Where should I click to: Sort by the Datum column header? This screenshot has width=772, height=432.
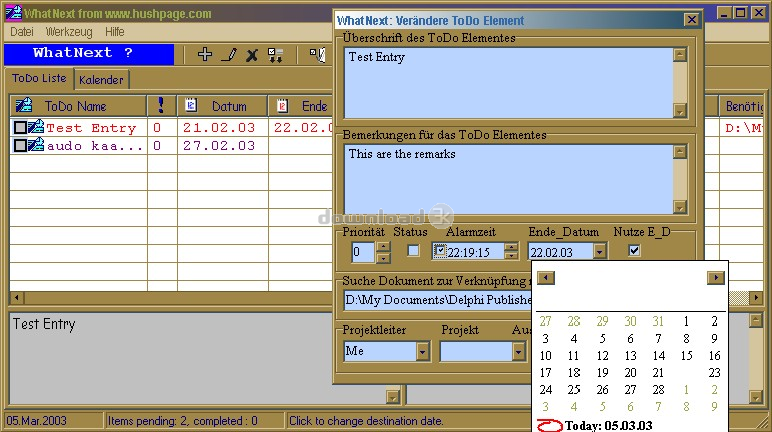(222, 105)
